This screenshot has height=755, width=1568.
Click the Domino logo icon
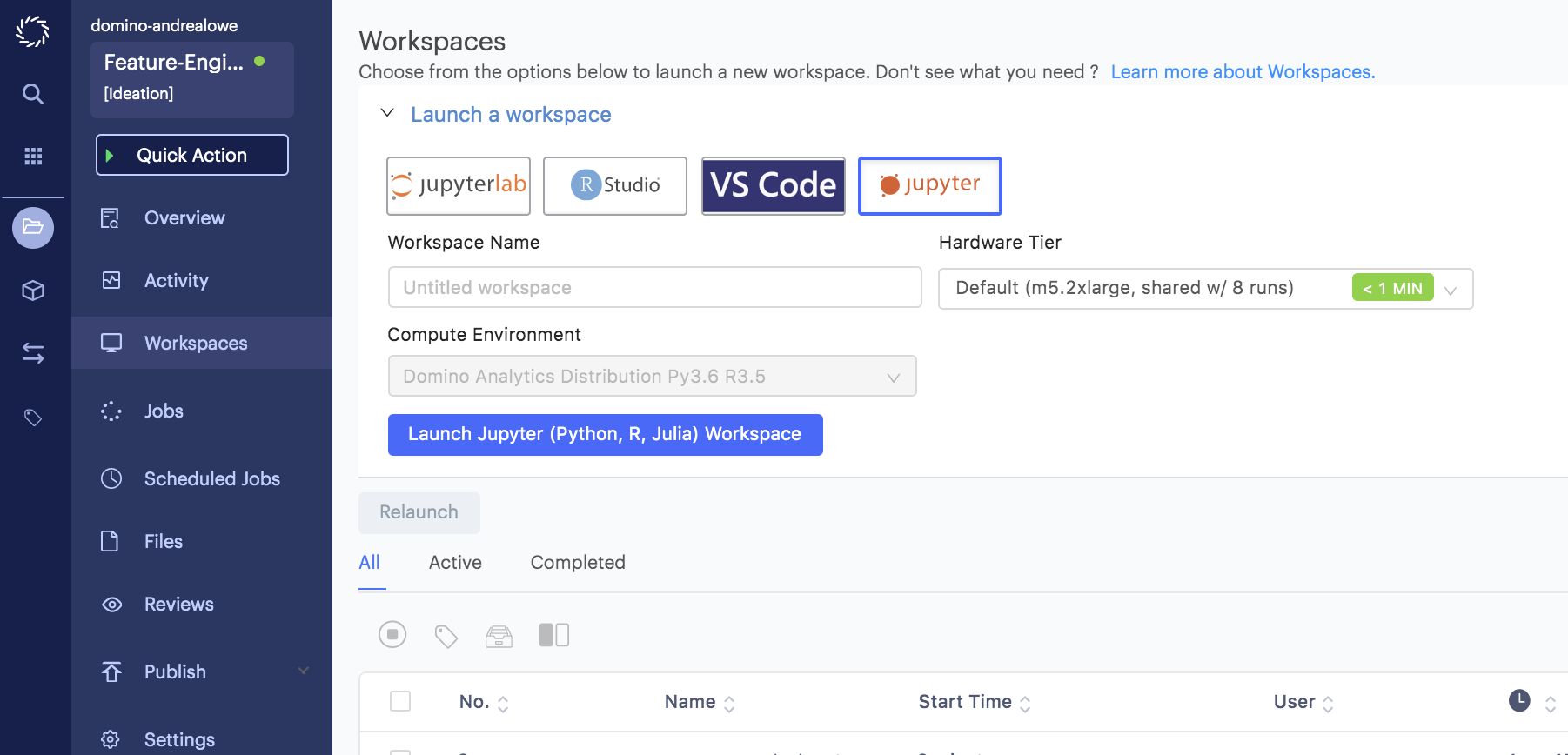pyautogui.click(x=32, y=31)
